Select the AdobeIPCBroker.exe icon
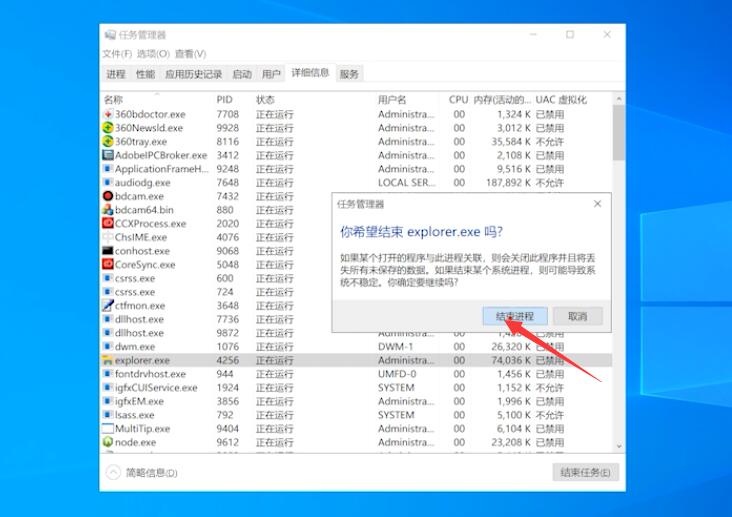 pos(108,156)
